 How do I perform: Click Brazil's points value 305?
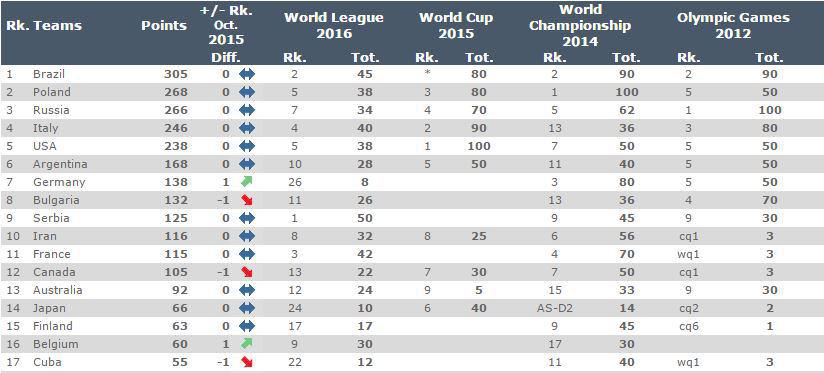pyautogui.click(x=176, y=74)
